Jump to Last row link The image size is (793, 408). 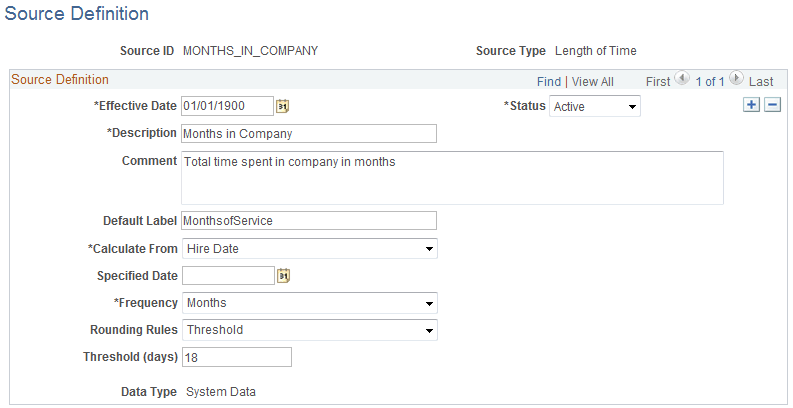761,82
